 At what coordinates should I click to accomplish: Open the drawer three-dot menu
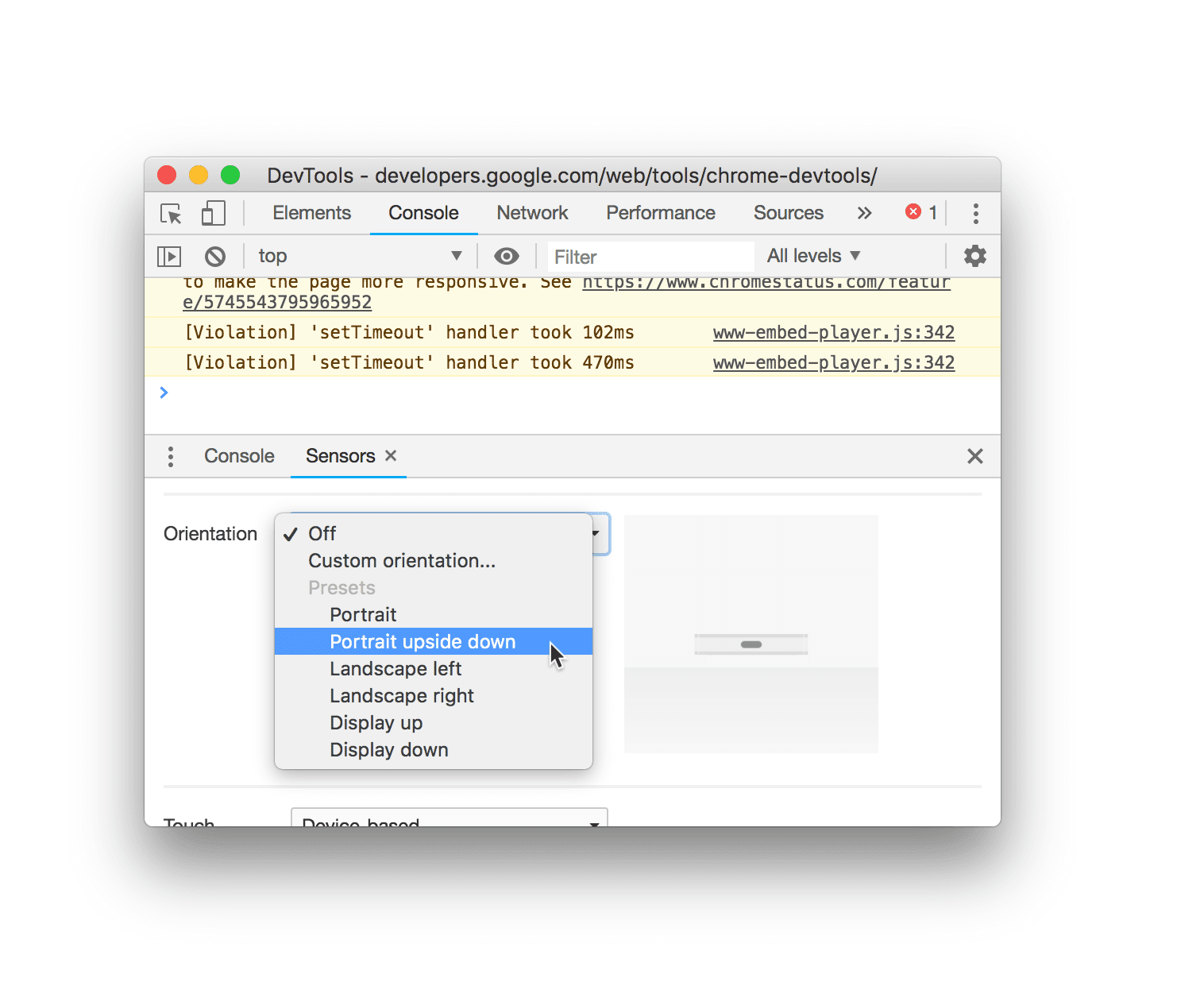pos(170,456)
